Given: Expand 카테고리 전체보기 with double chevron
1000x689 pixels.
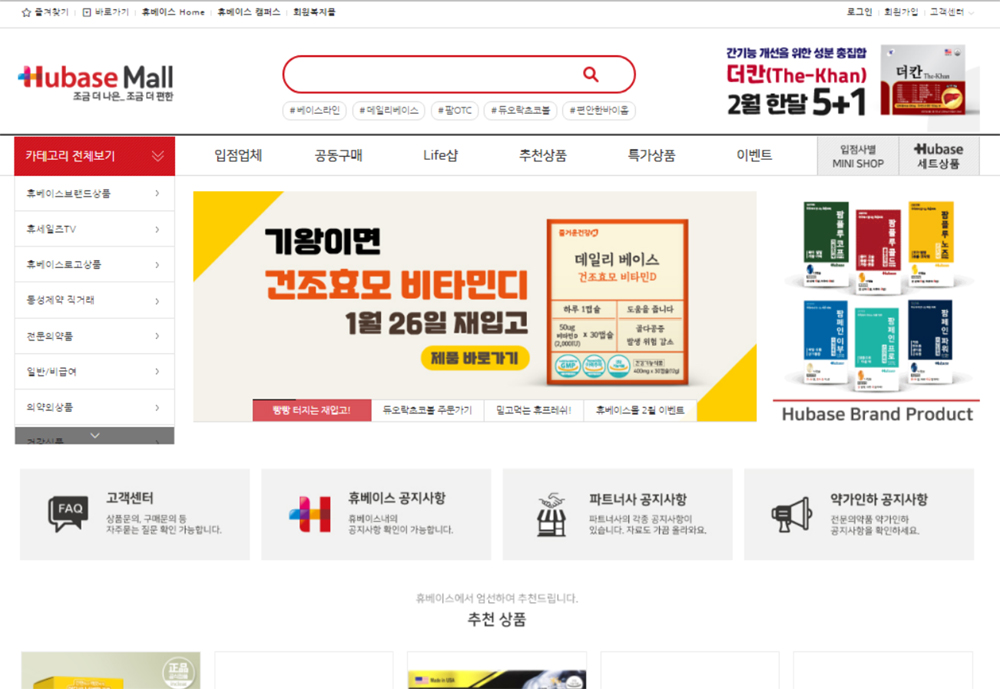Looking at the screenshot, I should click(158, 156).
